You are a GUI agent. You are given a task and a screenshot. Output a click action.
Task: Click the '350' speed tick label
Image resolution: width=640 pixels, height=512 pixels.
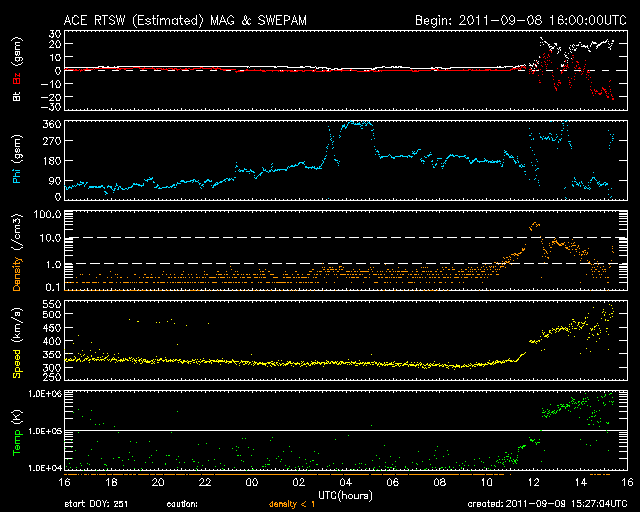coord(52,355)
